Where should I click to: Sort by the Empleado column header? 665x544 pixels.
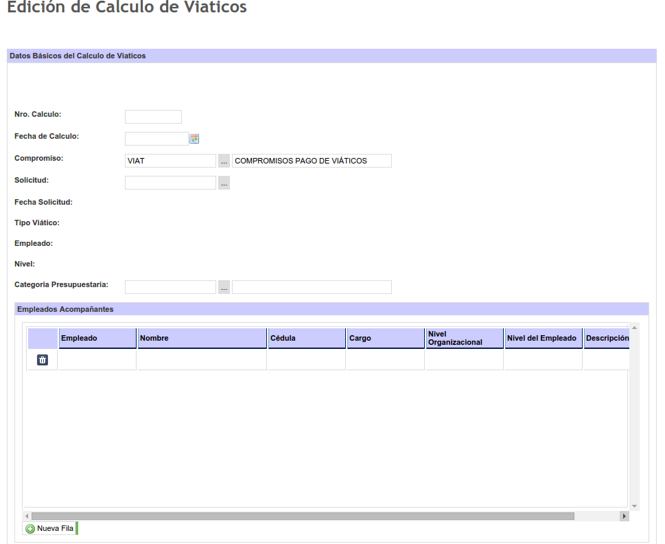(97, 339)
